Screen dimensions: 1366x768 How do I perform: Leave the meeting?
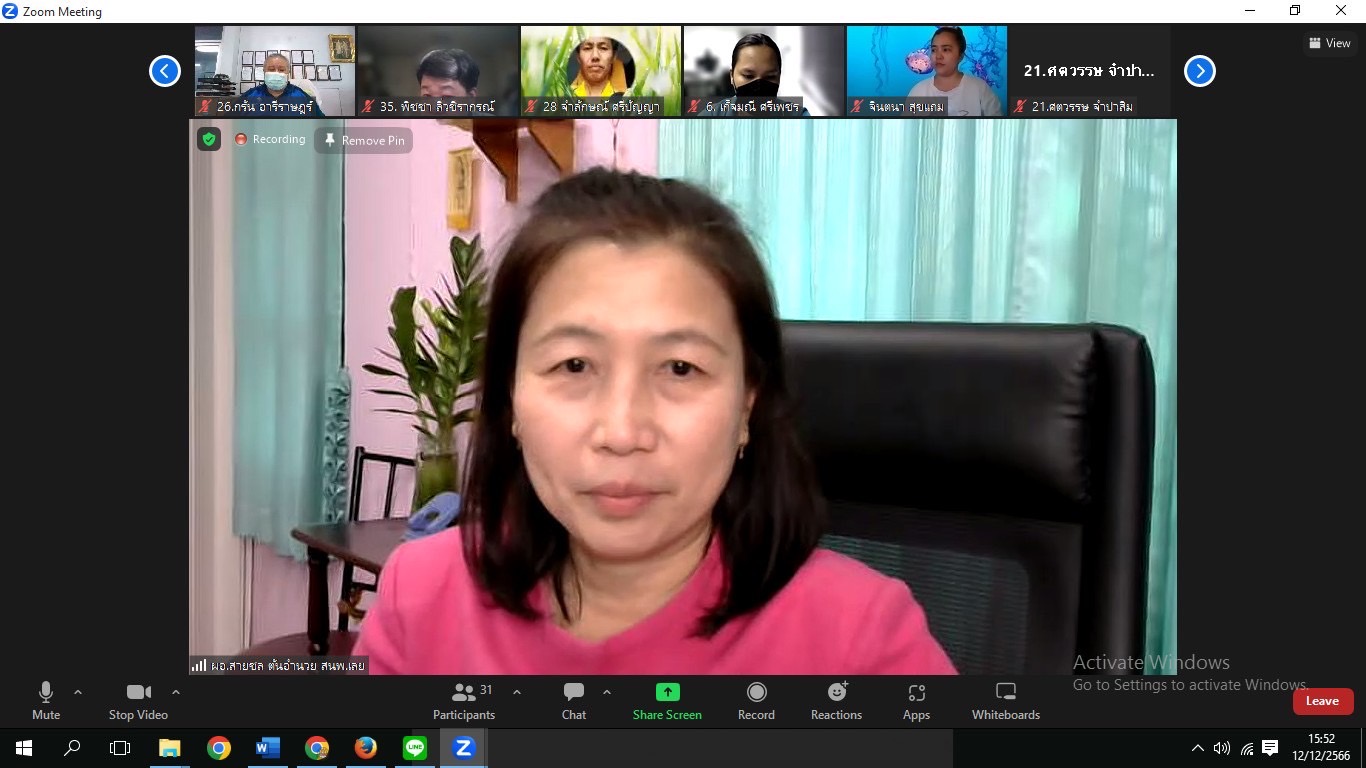coord(1322,701)
